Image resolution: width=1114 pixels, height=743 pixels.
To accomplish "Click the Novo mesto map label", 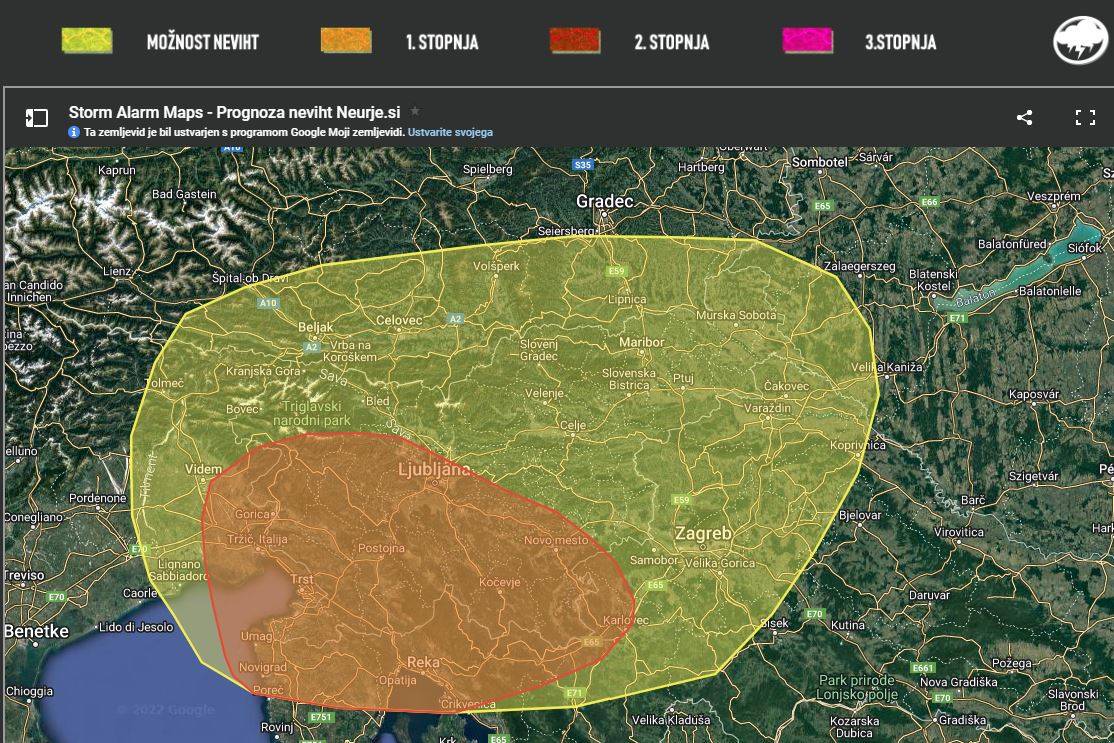I will (557, 540).
